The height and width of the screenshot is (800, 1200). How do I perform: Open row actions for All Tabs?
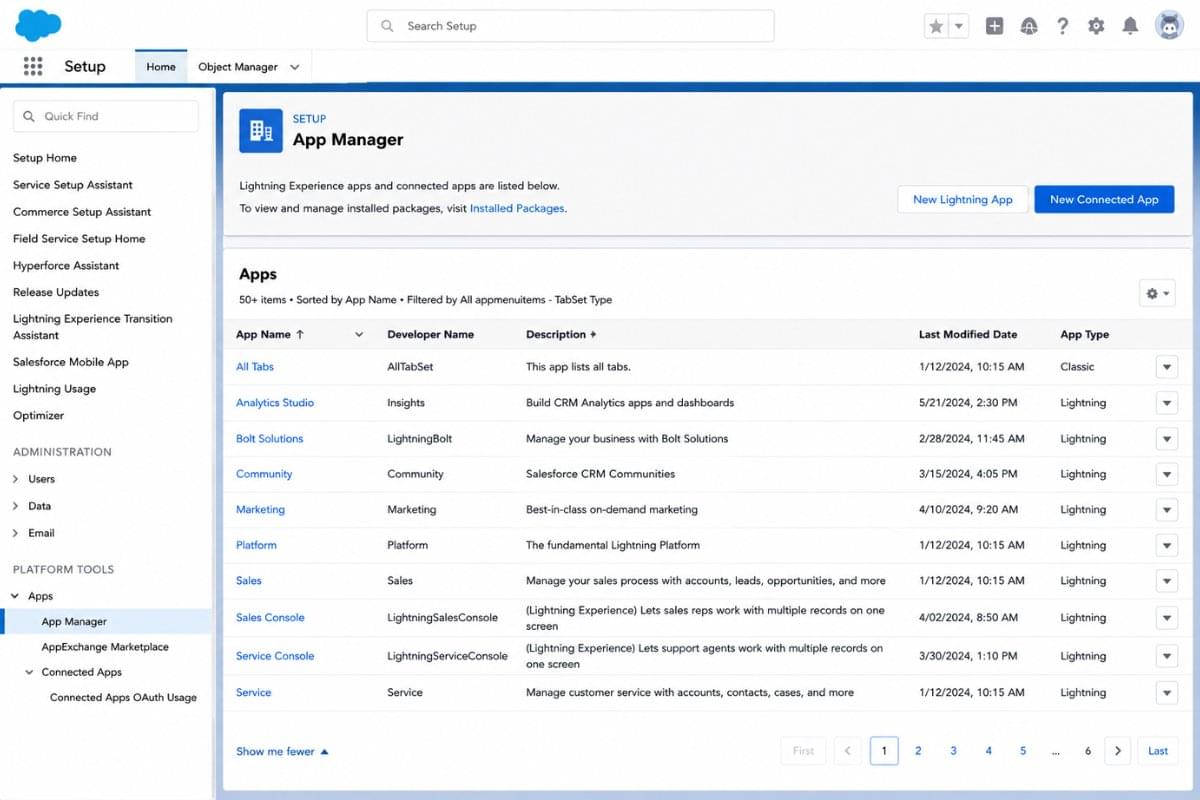coord(1166,367)
